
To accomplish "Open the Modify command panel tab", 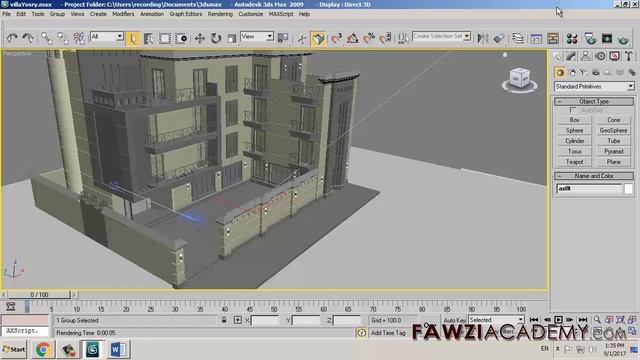I will click(x=571, y=56).
